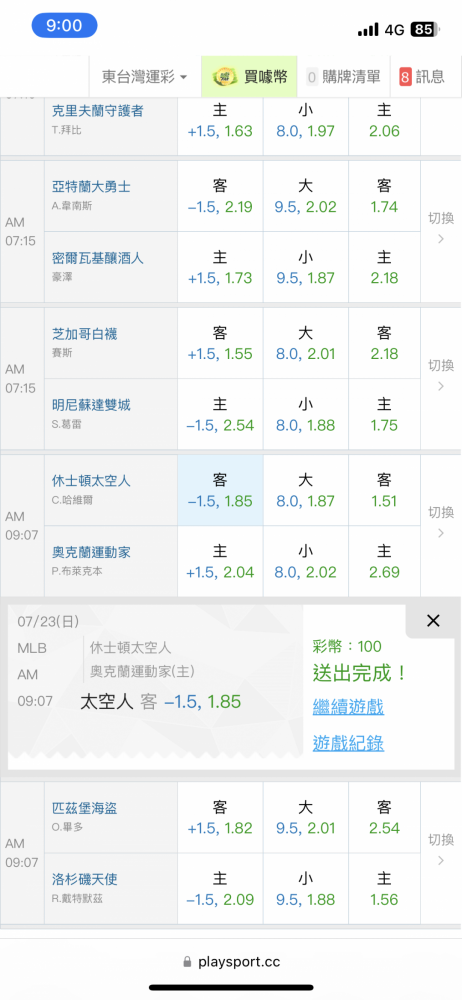Switch view for Braves vs Brewers game
Screen dimensions: 462x1000
[441, 228]
